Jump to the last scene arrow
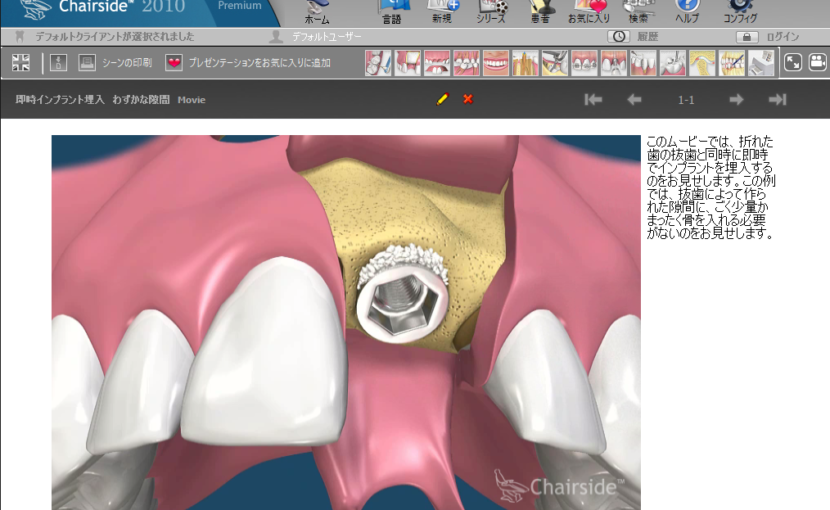 (x=778, y=100)
